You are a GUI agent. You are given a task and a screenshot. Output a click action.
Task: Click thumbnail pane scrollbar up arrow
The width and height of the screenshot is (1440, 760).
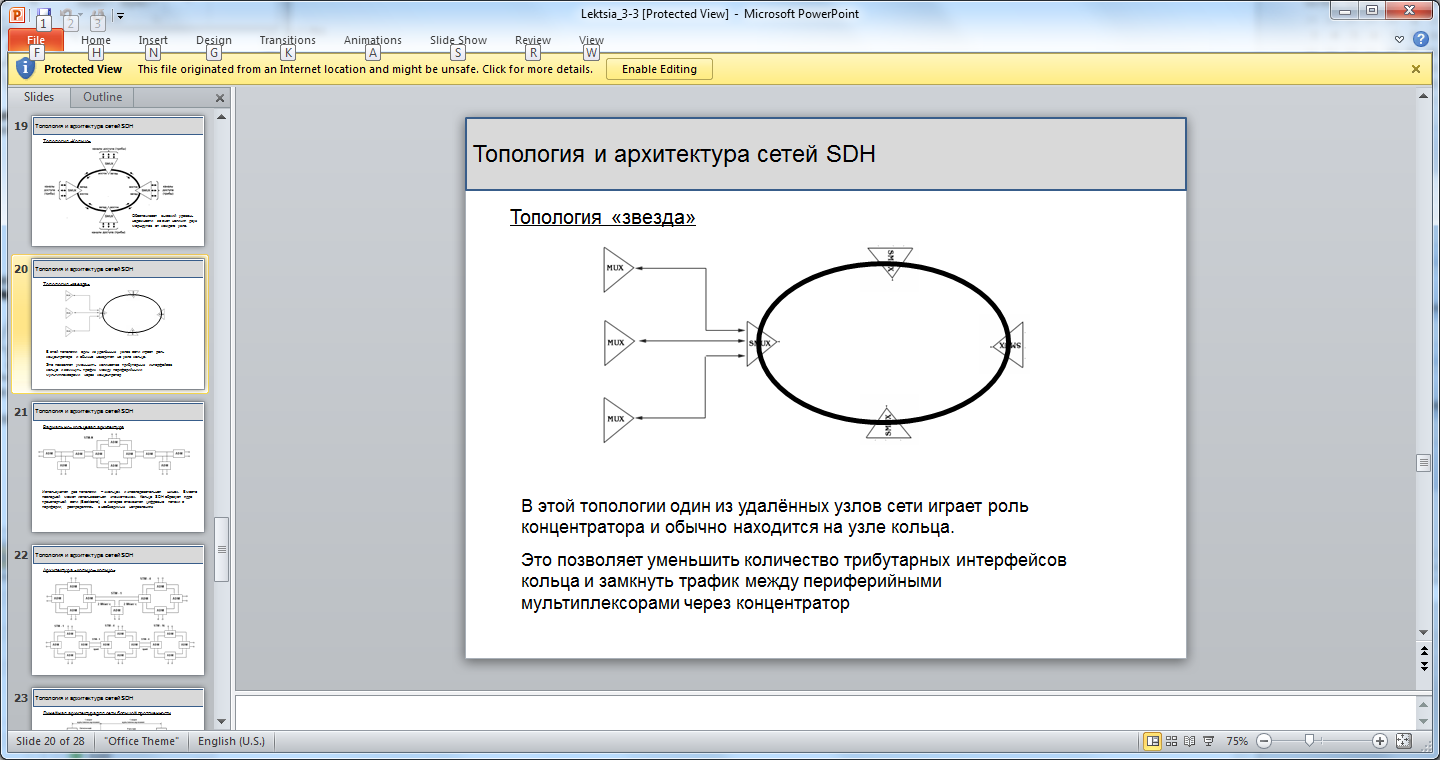pyautogui.click(x=221, y=117)
